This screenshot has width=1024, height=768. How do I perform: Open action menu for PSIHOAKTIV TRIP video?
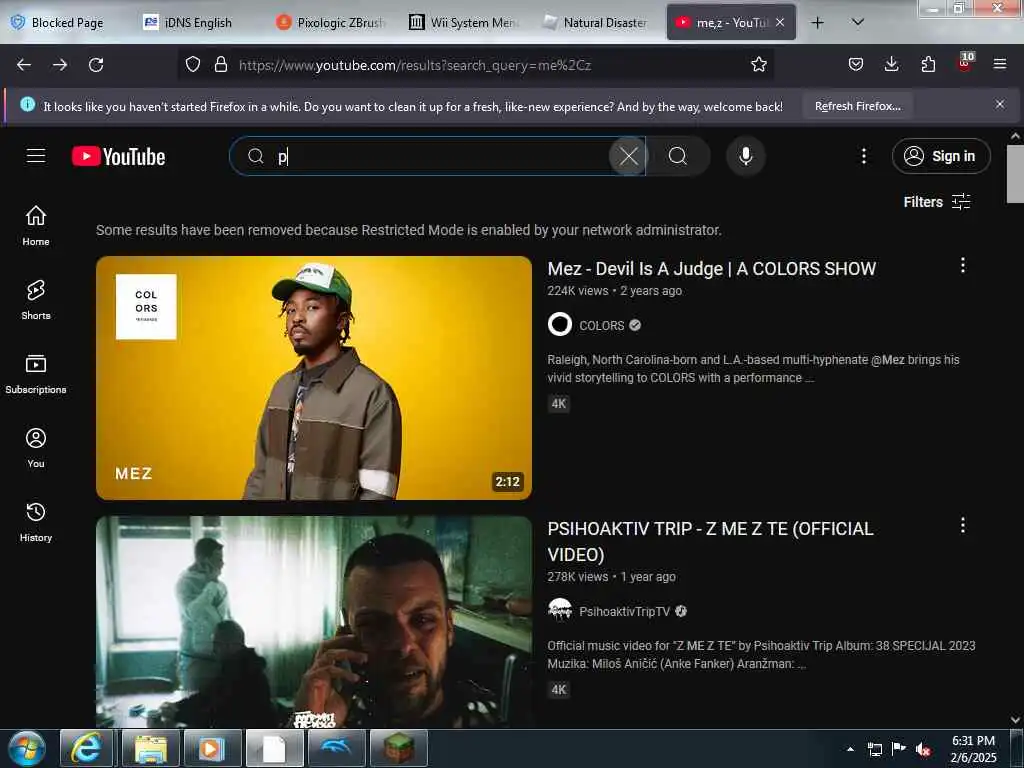pyautogui.click(x=963, y=525)
